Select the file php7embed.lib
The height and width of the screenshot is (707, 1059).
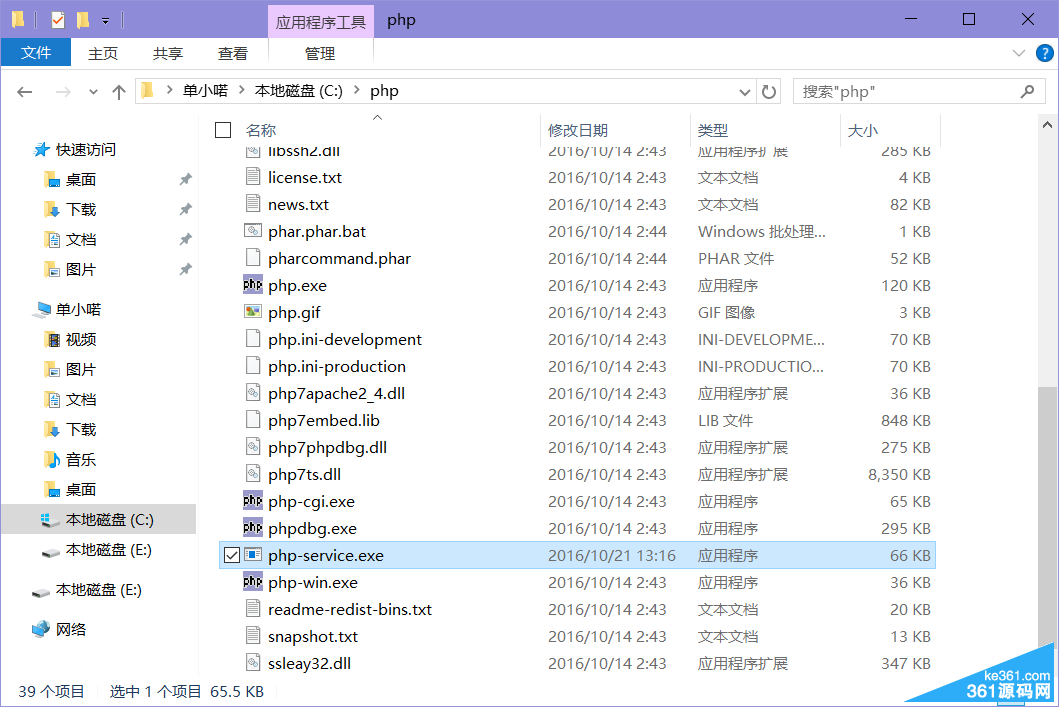coord(324,420)
